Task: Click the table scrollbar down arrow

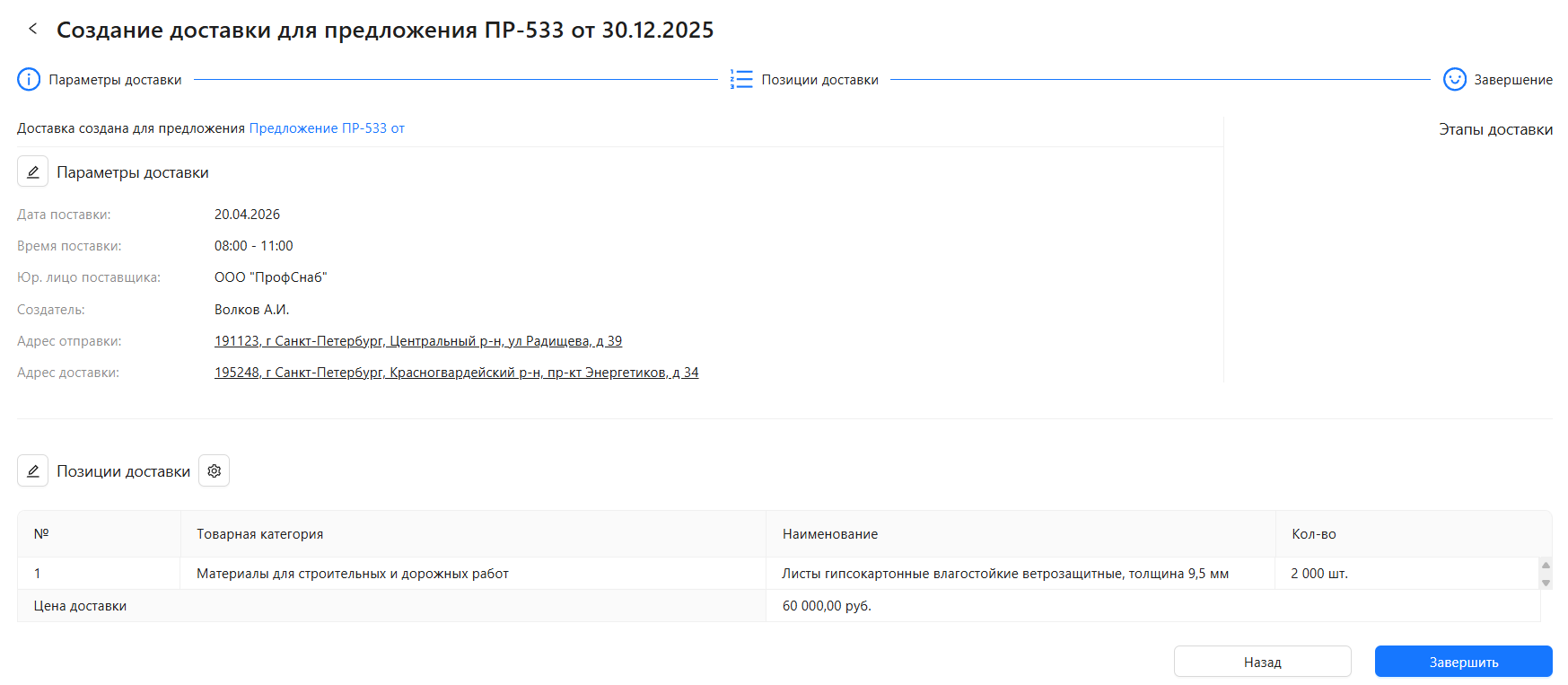Action: point(1546,583)
